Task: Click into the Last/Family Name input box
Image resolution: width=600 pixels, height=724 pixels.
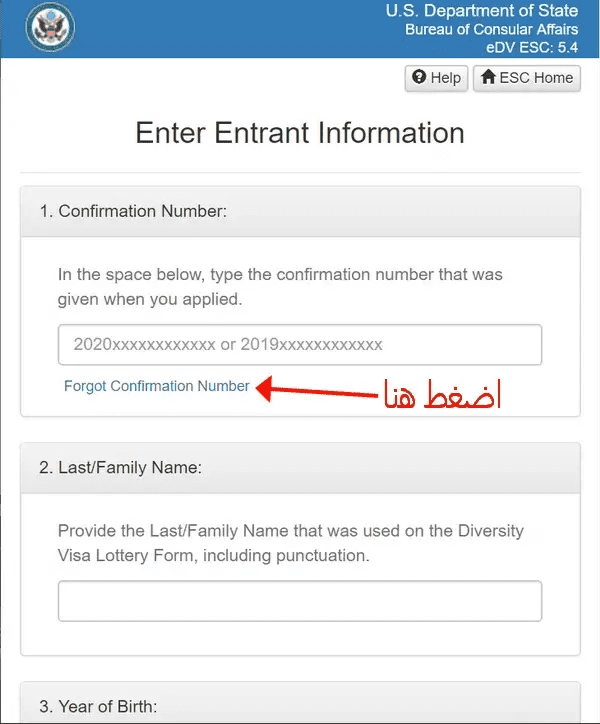Action: [299, 601]
